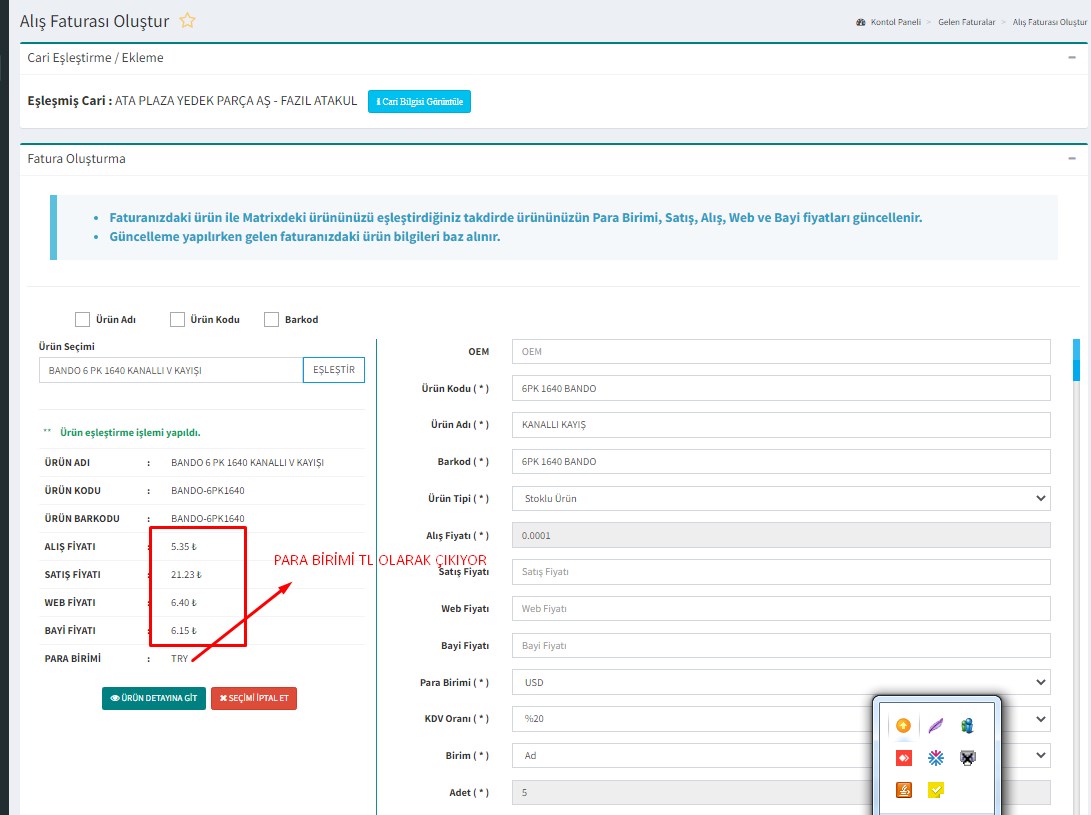Click the disconnected network tray icon
The width and height of the screenshot is (1091, 815).
[967, 757]
